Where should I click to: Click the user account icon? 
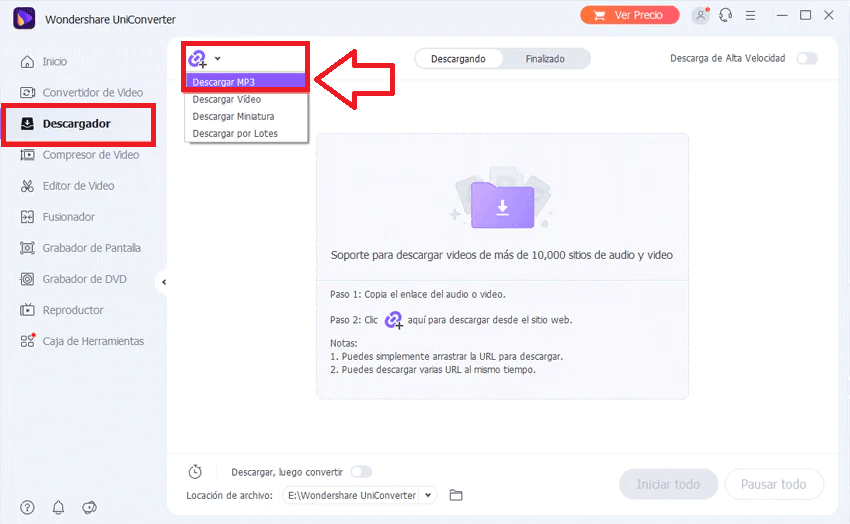point(700,15)
